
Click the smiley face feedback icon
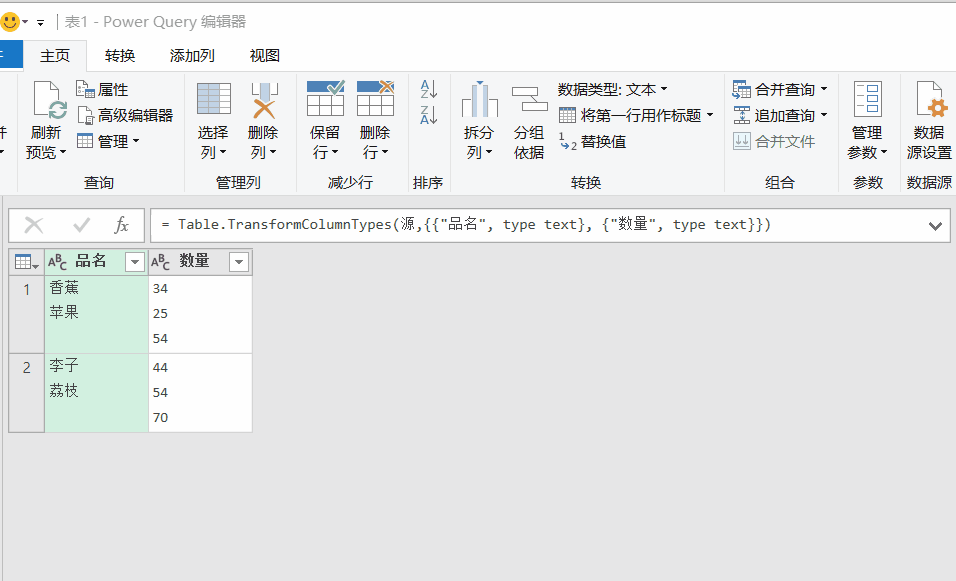tap(10, 23)
